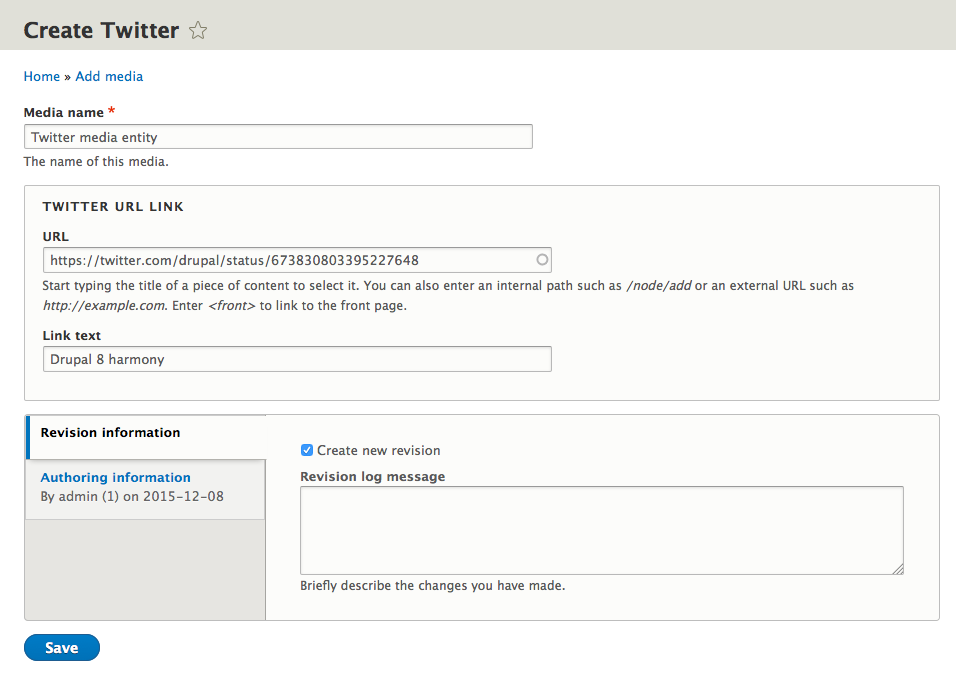The width and height of the screenshot is (956, 684).
Task: Click the Twitter URL input field
Action: (297, 260)
